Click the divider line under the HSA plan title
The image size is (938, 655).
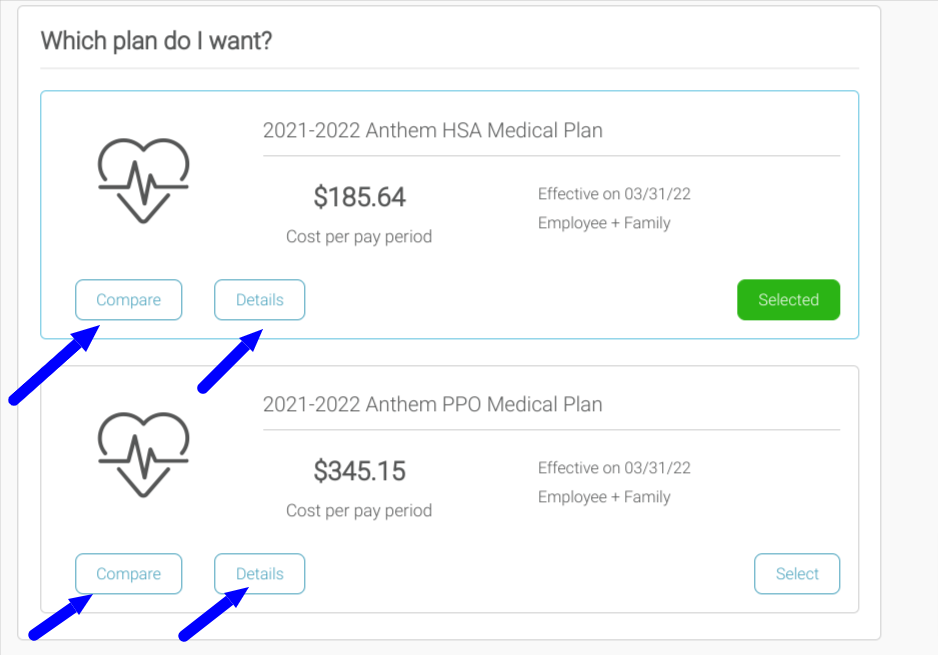pos(551,156)
